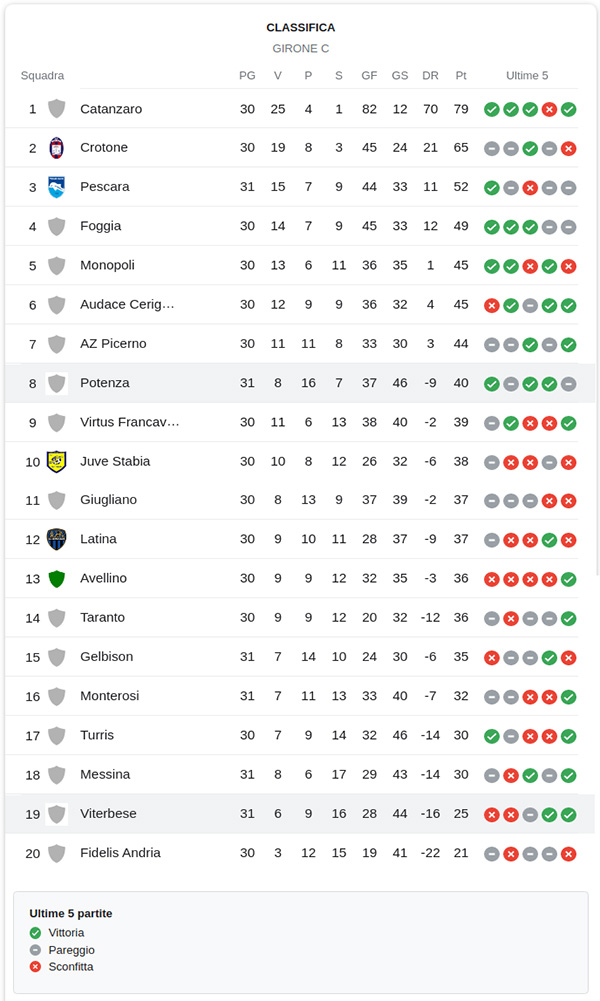Open the Catanzaro team link
The height and width of the screenshot is (1001, 600).
111,109
